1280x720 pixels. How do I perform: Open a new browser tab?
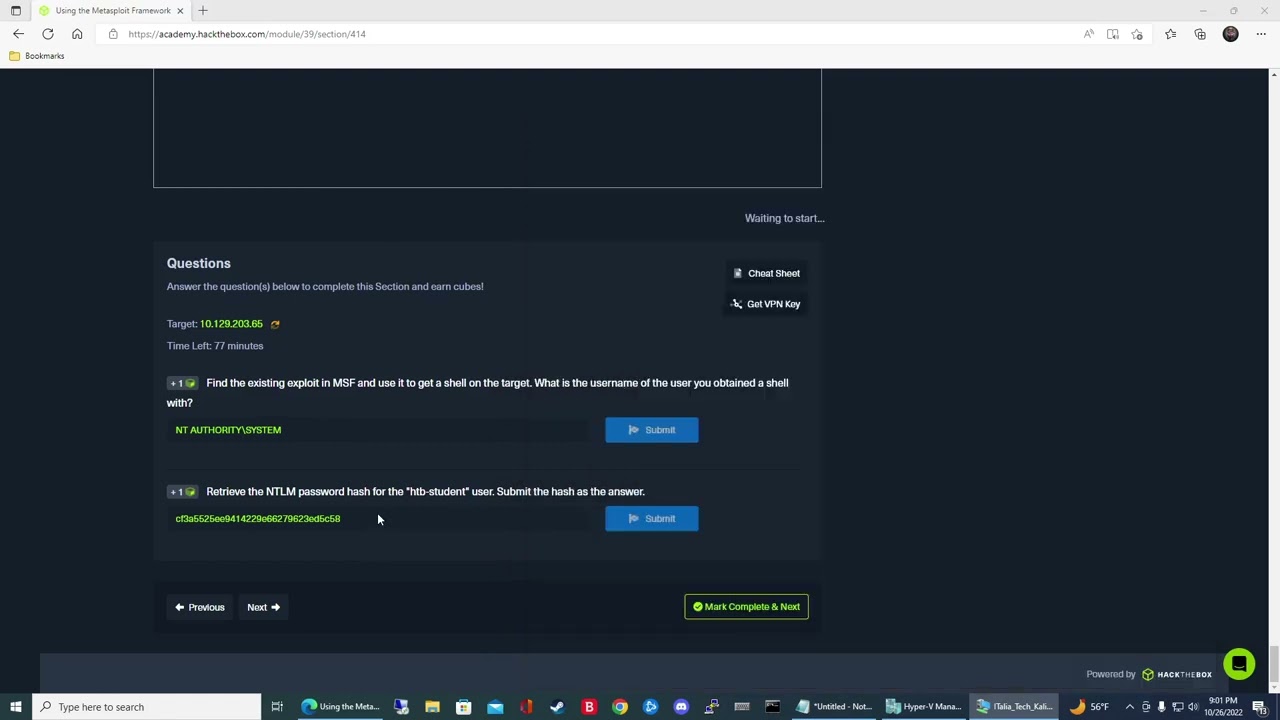pyautogui.click(x=203, y=10)
